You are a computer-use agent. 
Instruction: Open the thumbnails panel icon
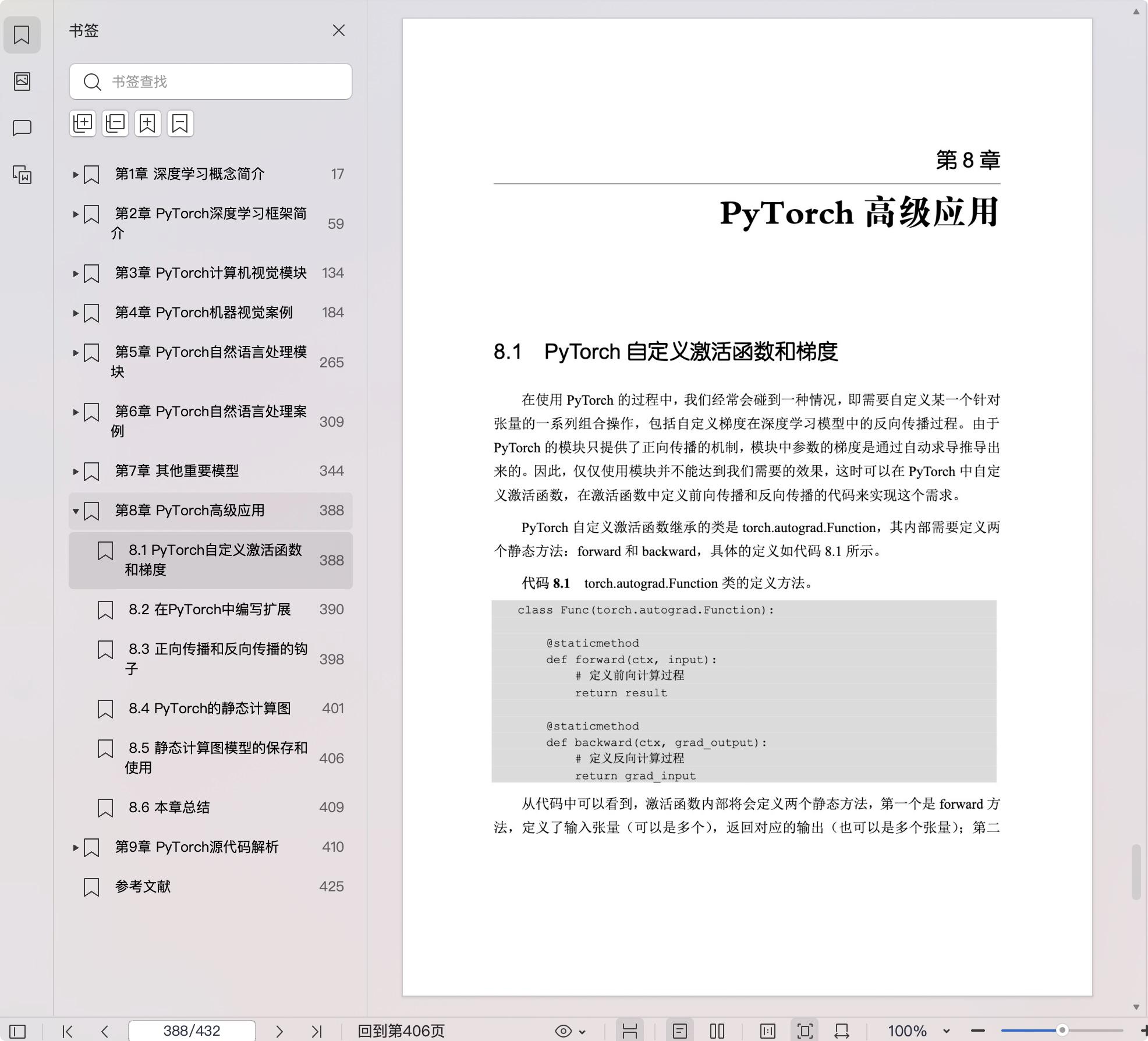coord(22,81)
